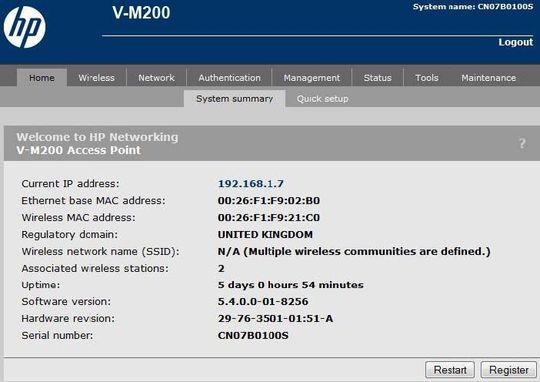Click the serial number value CN07B0100S
The width and height of the screenshot is (540, 382).
(x=253, y=335)
